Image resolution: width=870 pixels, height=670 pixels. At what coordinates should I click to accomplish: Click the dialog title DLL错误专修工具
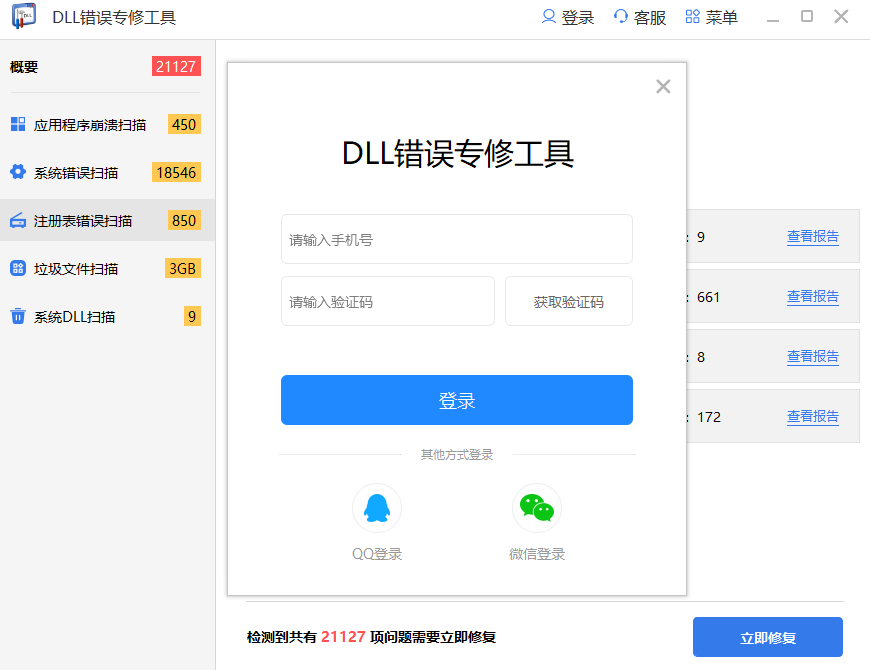click(457, 154)
